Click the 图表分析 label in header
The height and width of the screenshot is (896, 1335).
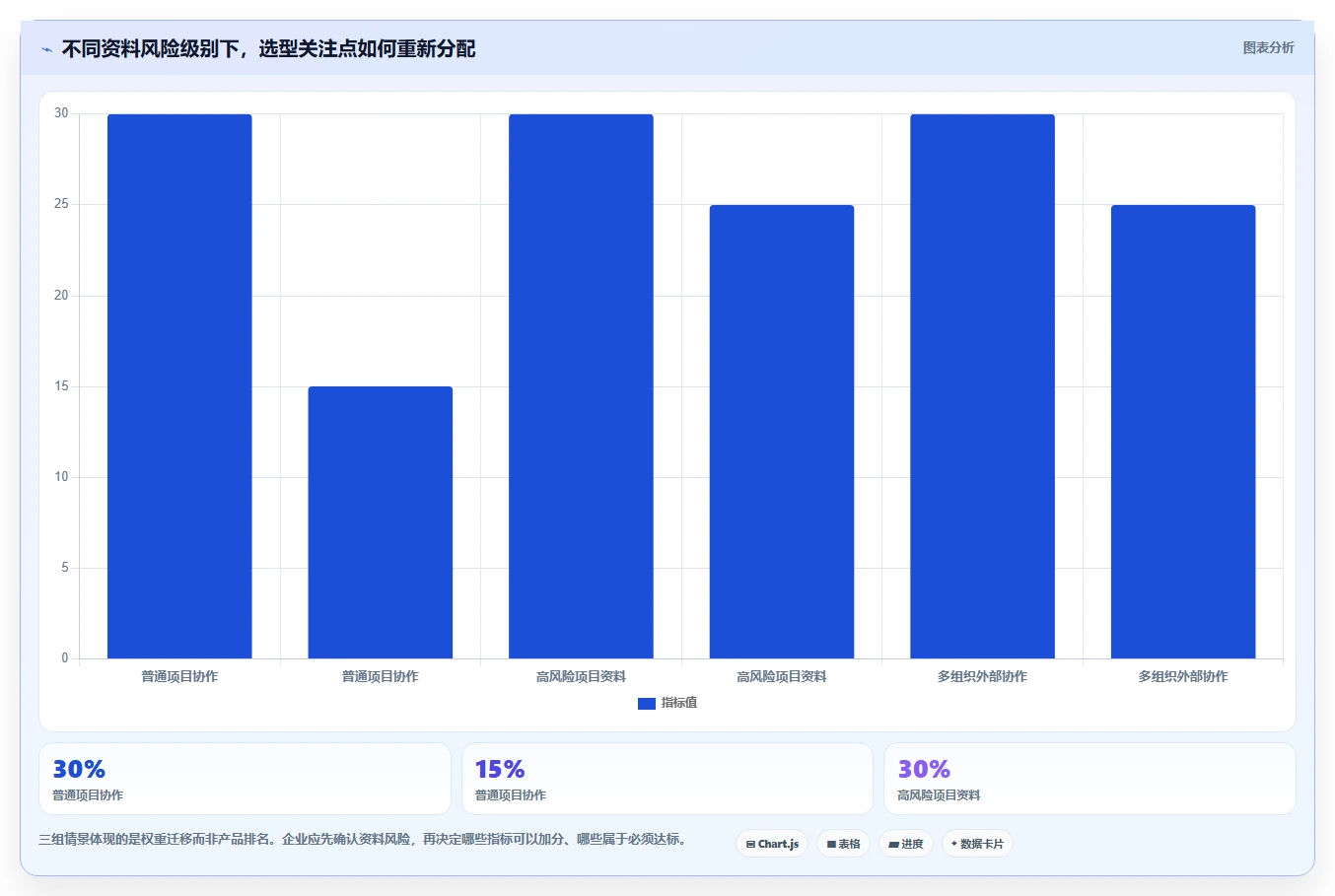click(x=1268, y=47)
